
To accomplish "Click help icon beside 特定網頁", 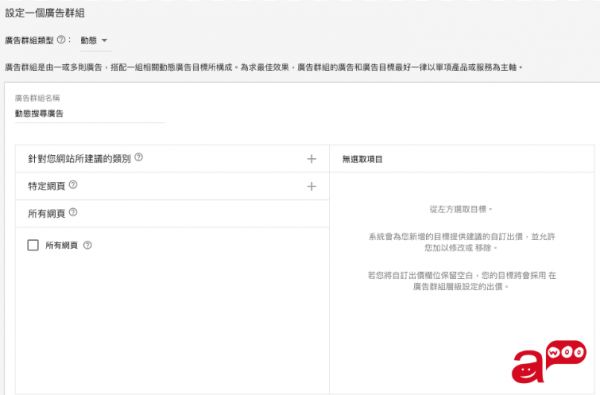I will point(73,185).
